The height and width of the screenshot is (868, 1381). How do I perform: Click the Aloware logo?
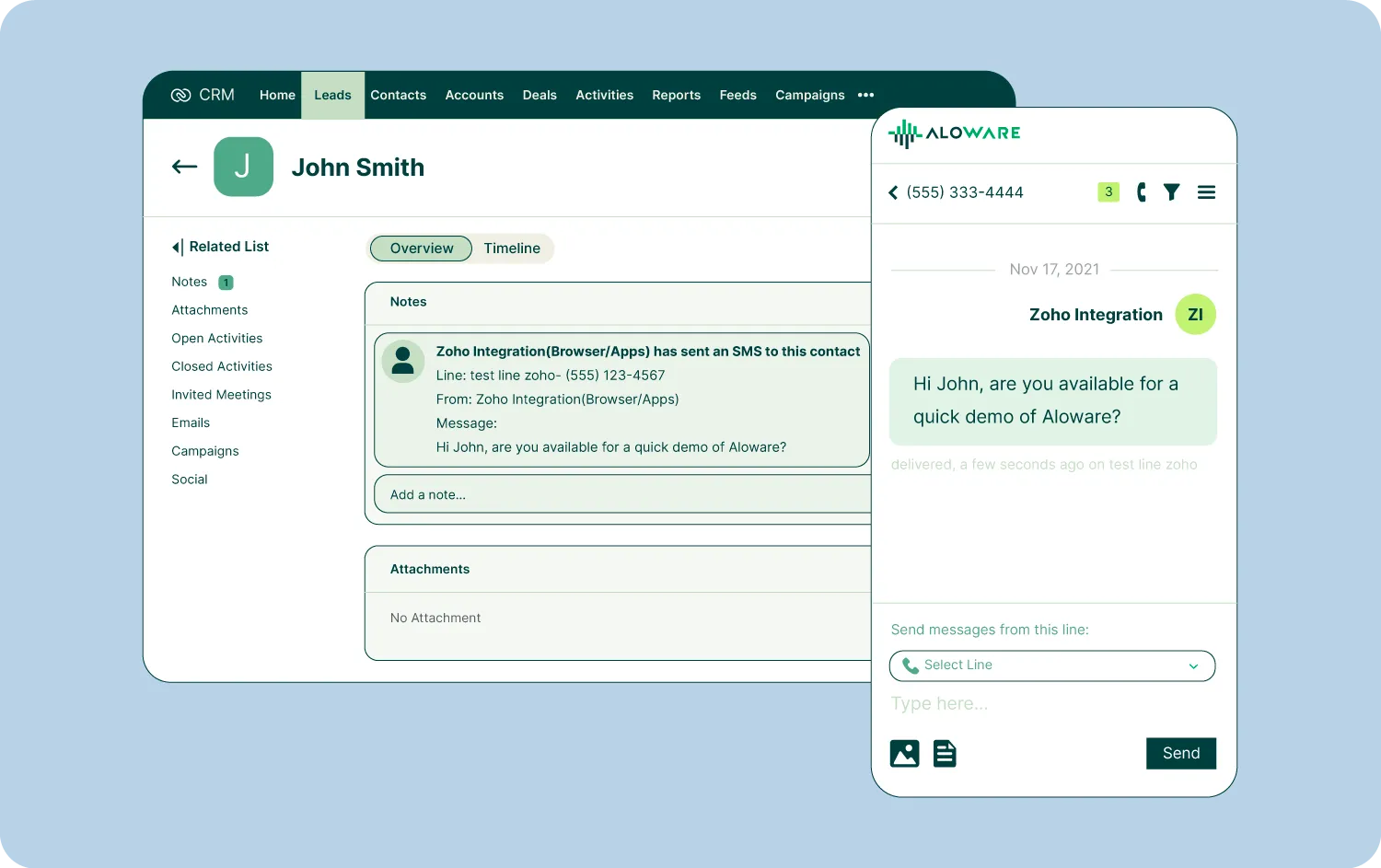[x=954, y=133]
